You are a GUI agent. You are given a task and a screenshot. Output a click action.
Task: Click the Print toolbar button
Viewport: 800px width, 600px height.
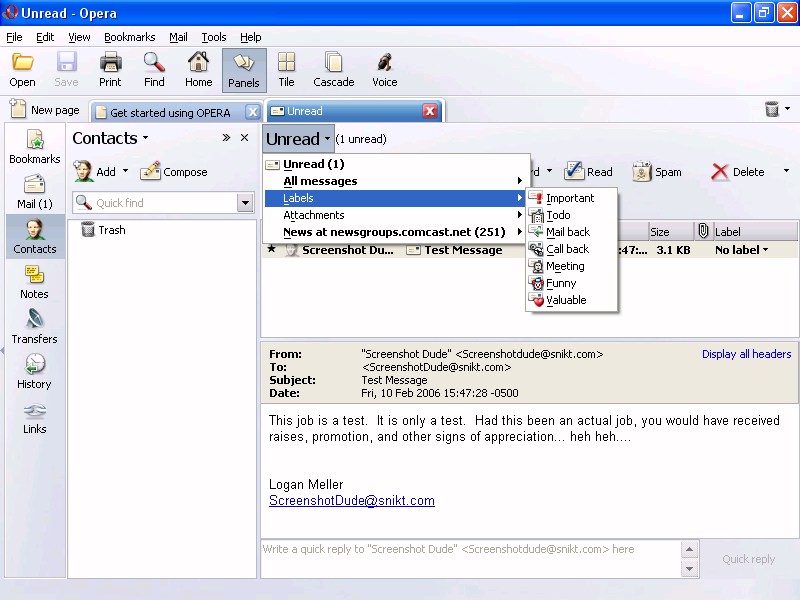[110, 70]
